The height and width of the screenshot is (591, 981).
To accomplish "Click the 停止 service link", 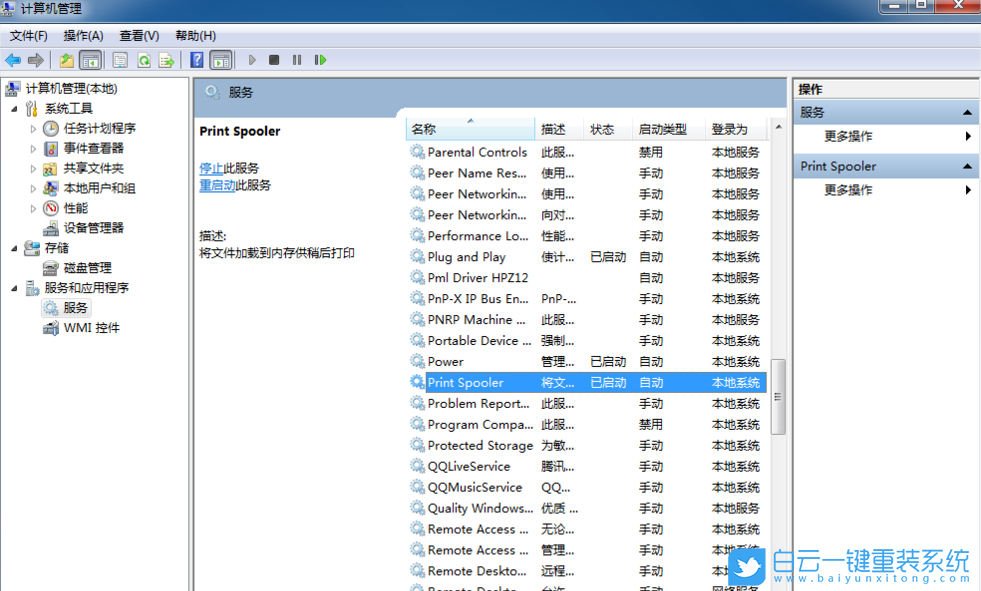I will (x=211, y=168).
